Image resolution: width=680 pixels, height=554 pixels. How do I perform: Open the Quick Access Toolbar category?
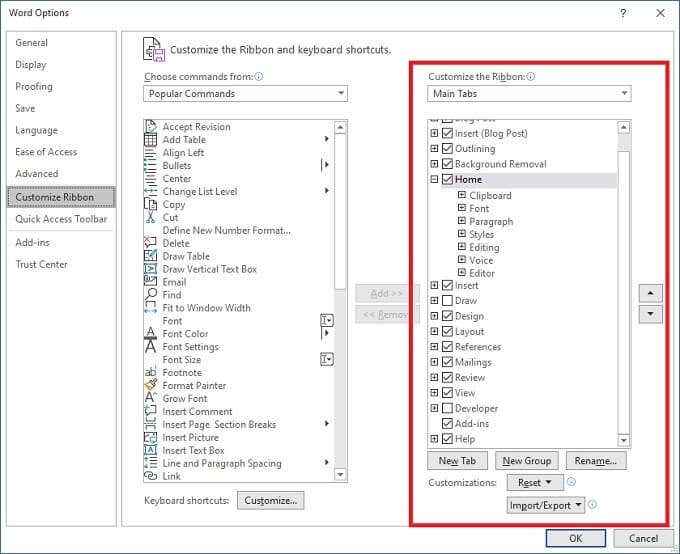click(x=61, y=219)
